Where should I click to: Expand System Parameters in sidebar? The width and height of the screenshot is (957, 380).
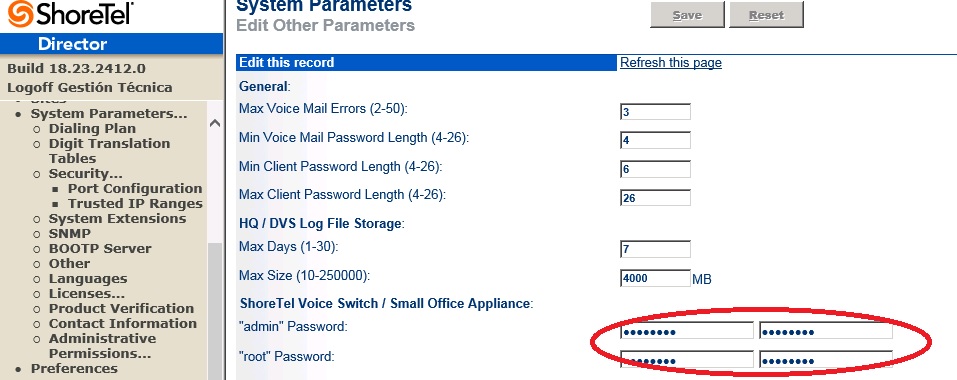coord(109,113)
